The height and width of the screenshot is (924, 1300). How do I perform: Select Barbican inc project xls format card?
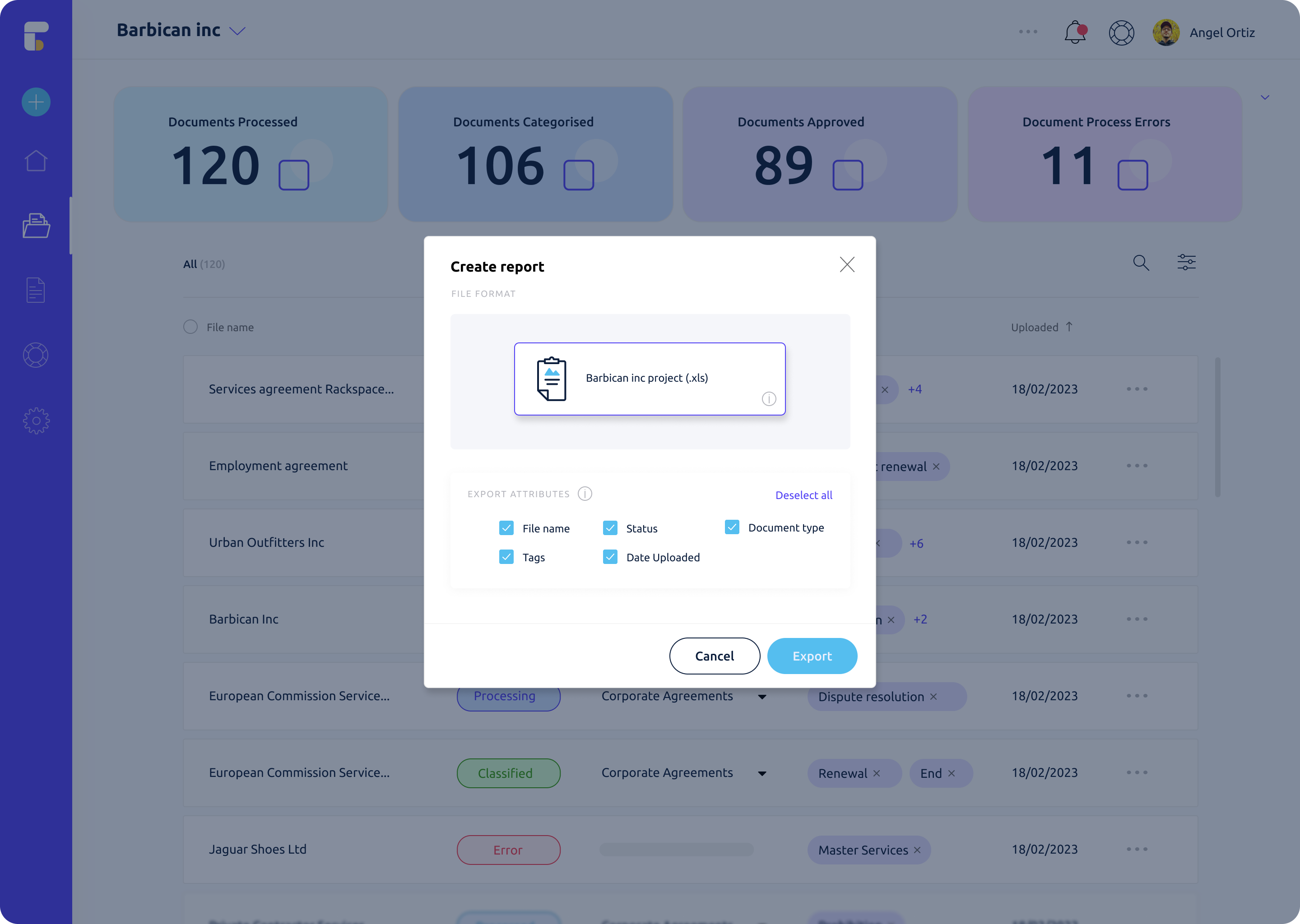point(650,379)
